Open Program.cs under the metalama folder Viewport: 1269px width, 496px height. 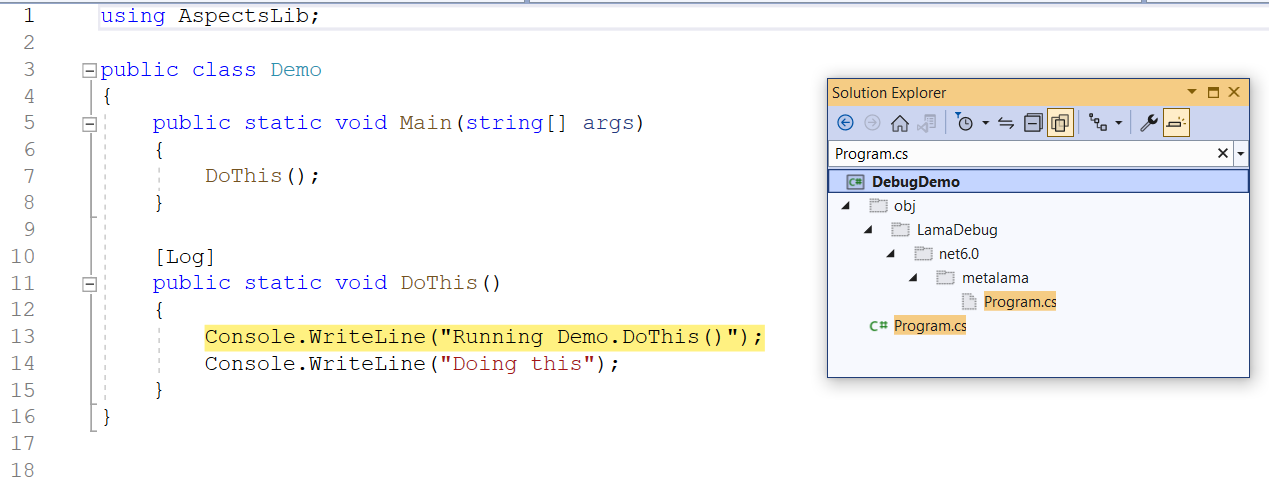click(1019, 302)
